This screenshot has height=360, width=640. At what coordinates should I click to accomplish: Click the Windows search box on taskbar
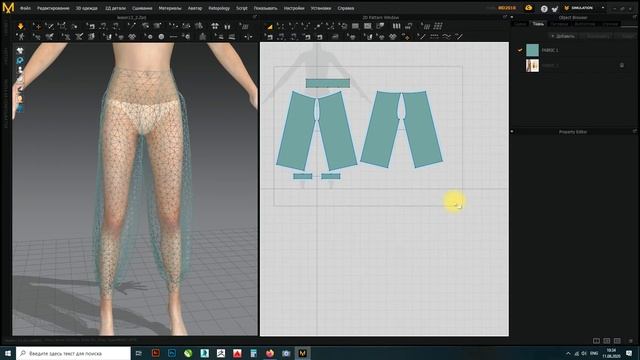coord(73,353)
